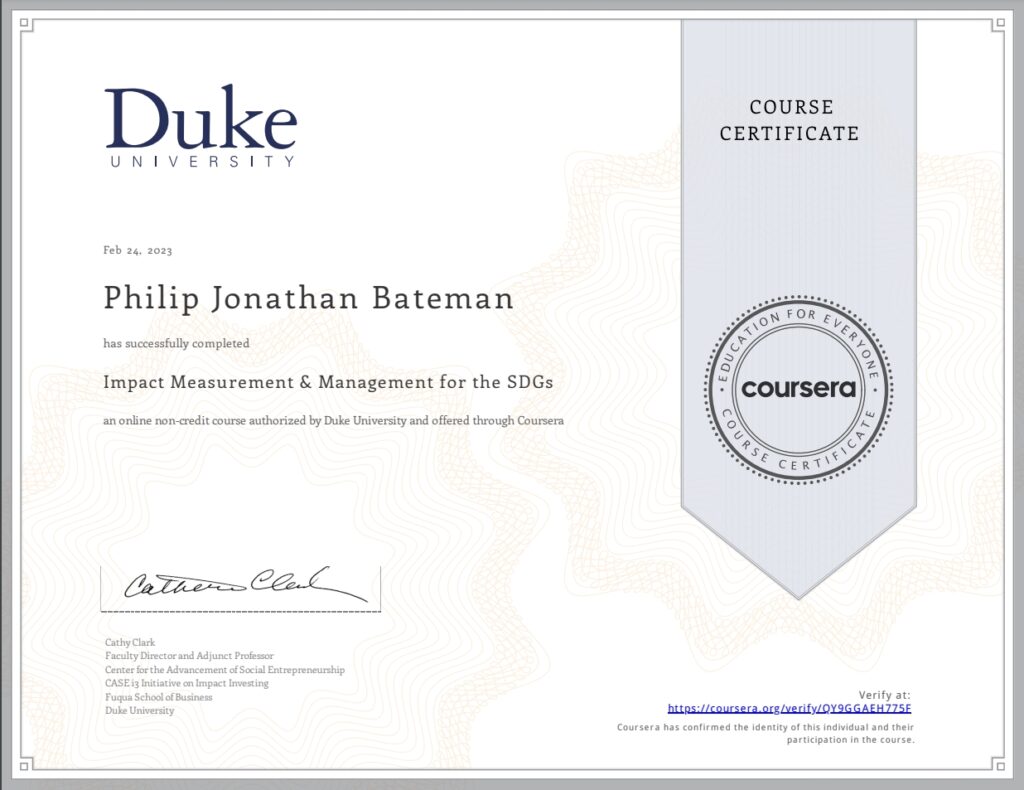Image resolution: width=1024 pixels, height=790 pixels.
Task: Click the 'Duke University' line under Fuqua
Action: [x=140, y=710]
